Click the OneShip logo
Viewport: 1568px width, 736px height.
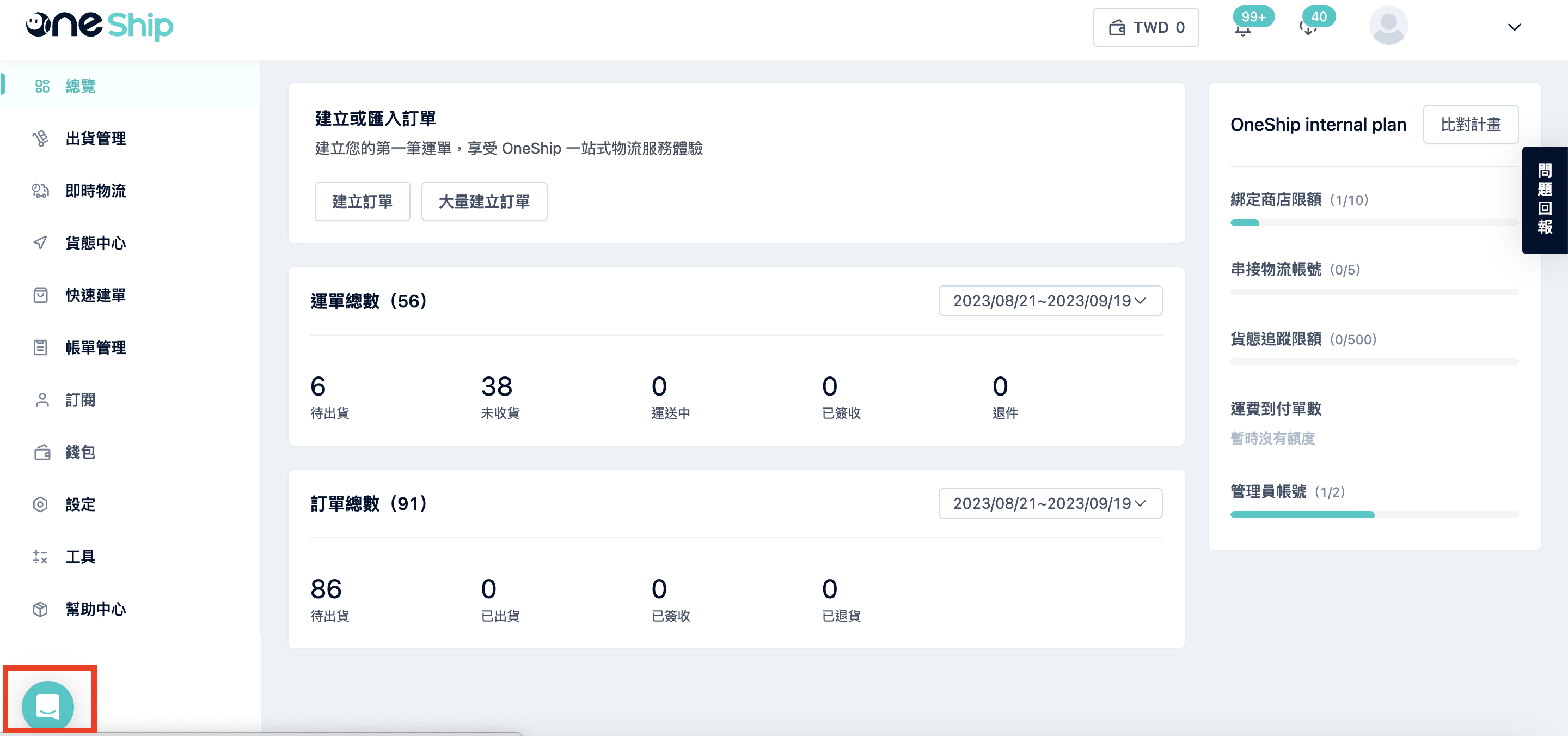(x=100, y=26)
